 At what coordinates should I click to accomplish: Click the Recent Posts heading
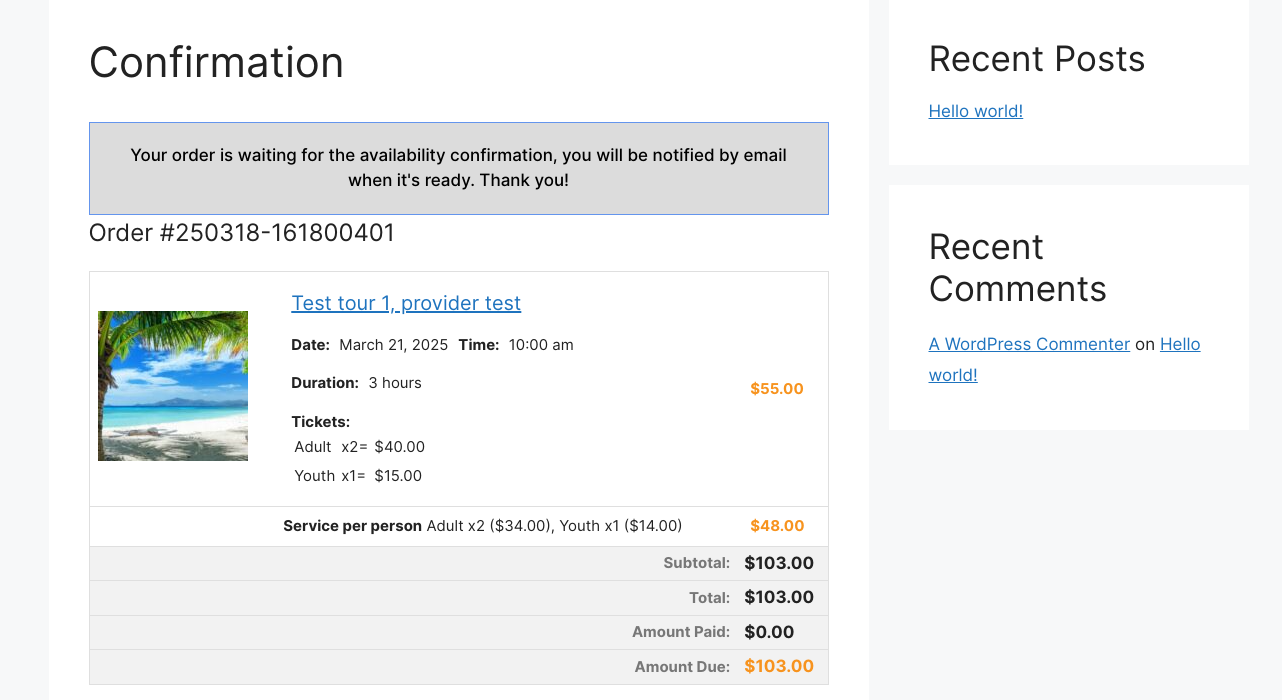(x=1037, y=59)
